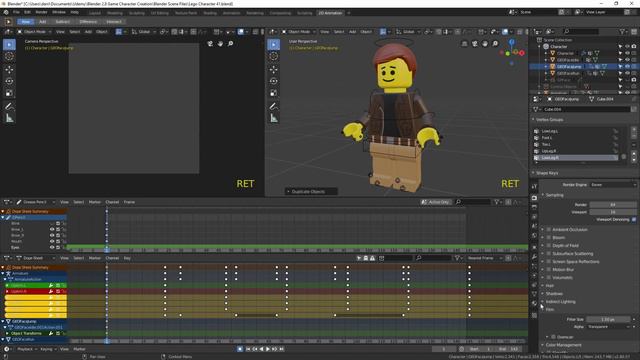Viewport: 640px width, 360px height.
Task: Adjust the Viewport samples field
Action: (613, 212)
